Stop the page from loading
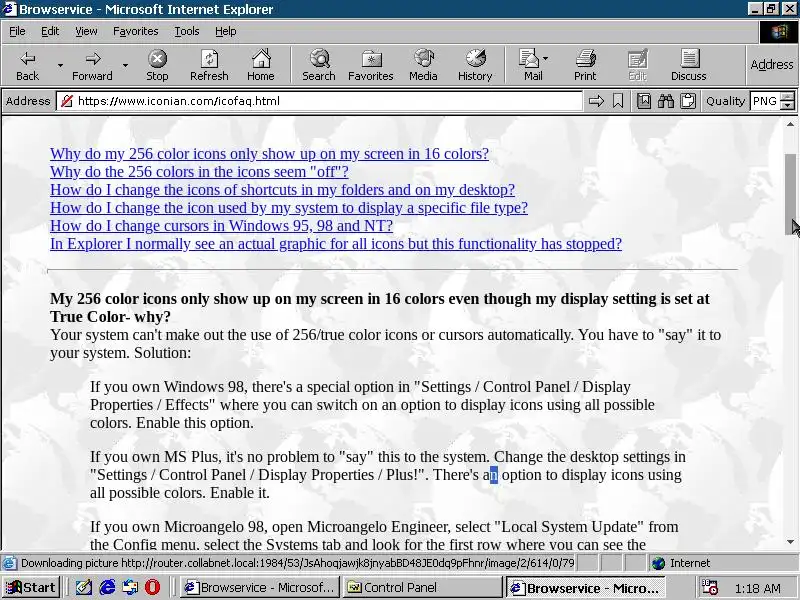 [157, 65]
